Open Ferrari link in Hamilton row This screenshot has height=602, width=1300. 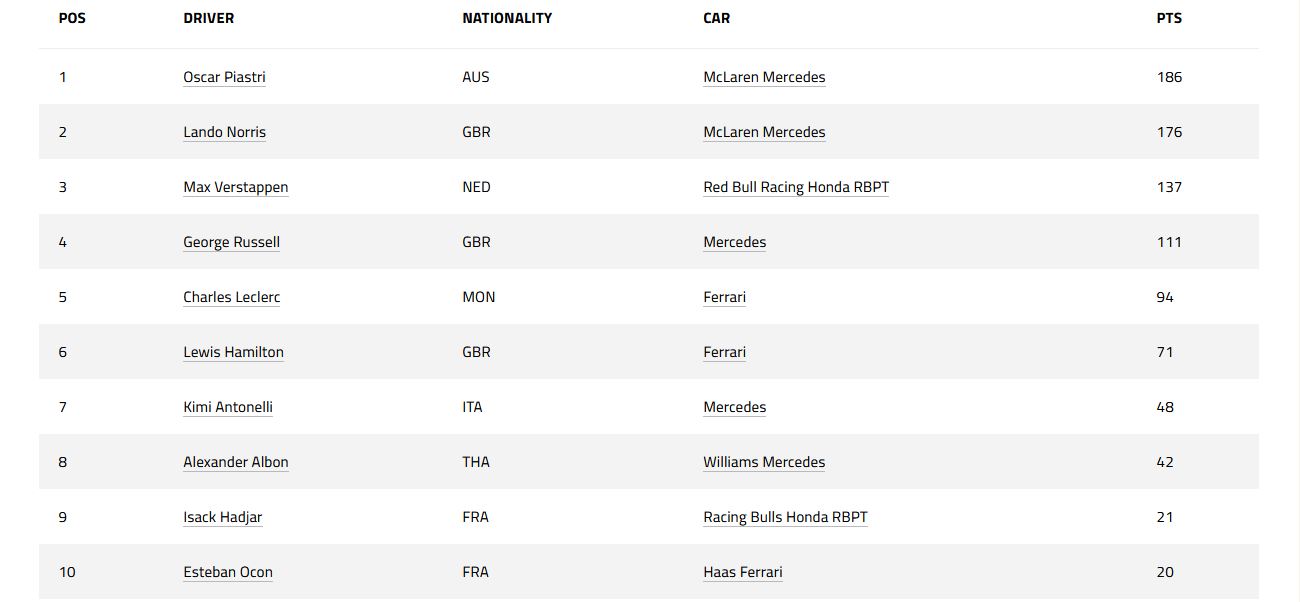point(724,352)
